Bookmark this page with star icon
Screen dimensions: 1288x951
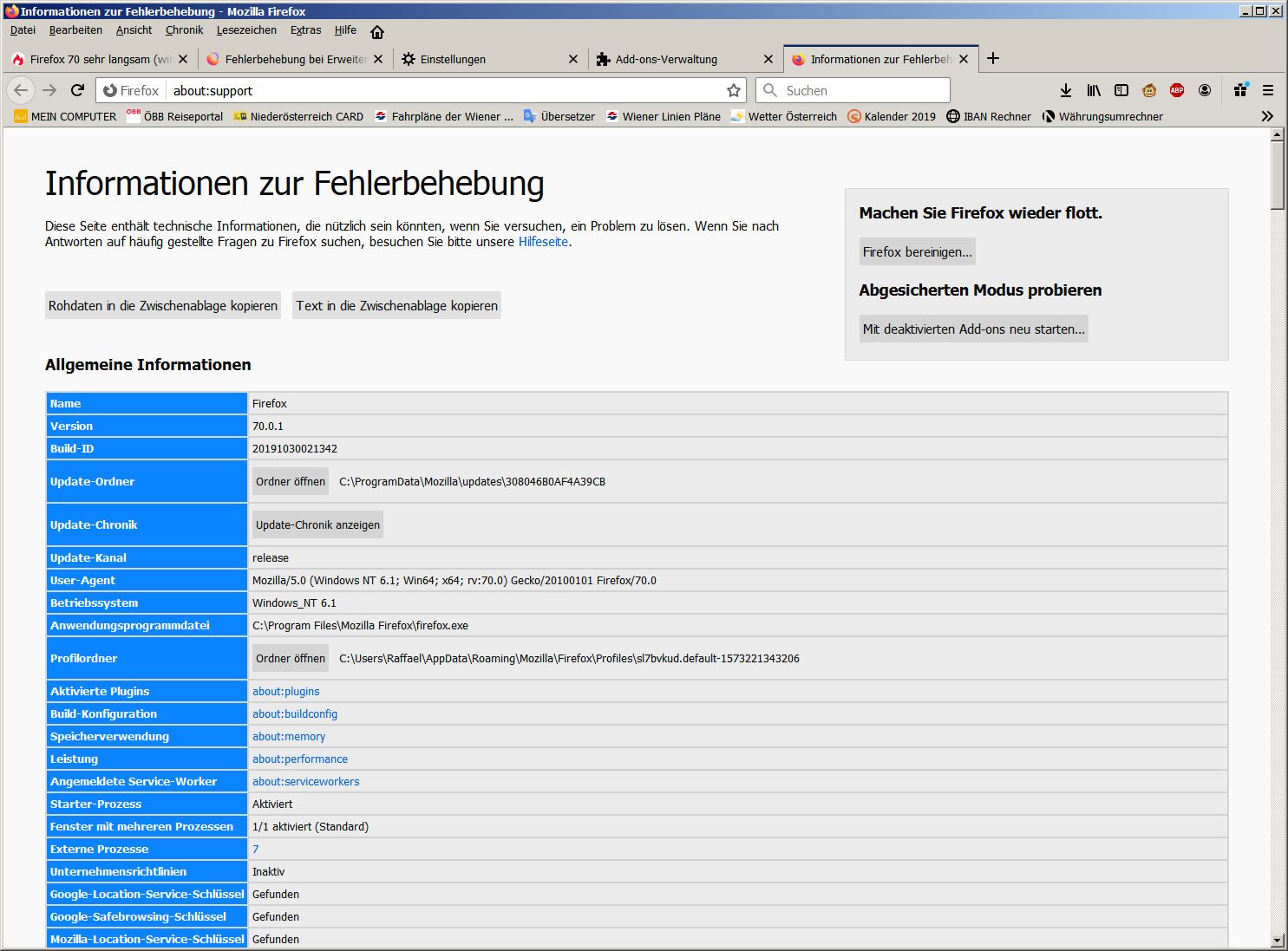(x=734, y=90)
